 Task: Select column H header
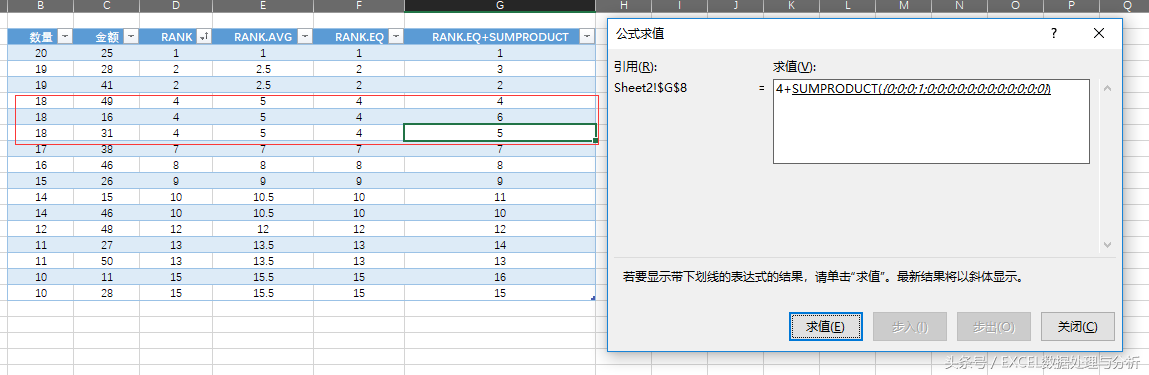[623, 6]
